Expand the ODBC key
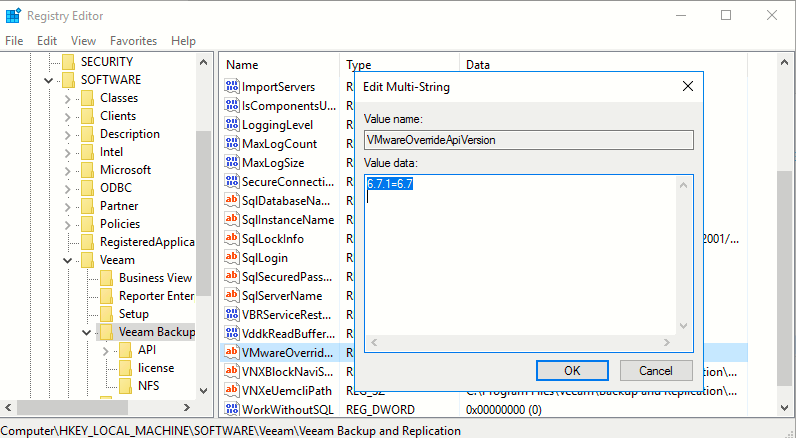The width and height of the screenshot is (796, 438). (x=68, y=188)
